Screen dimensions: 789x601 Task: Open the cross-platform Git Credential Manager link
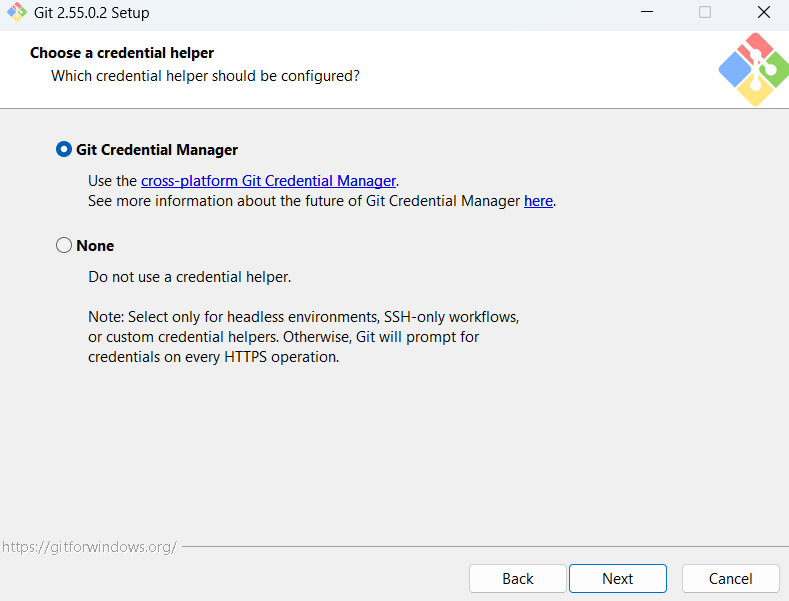268,181
